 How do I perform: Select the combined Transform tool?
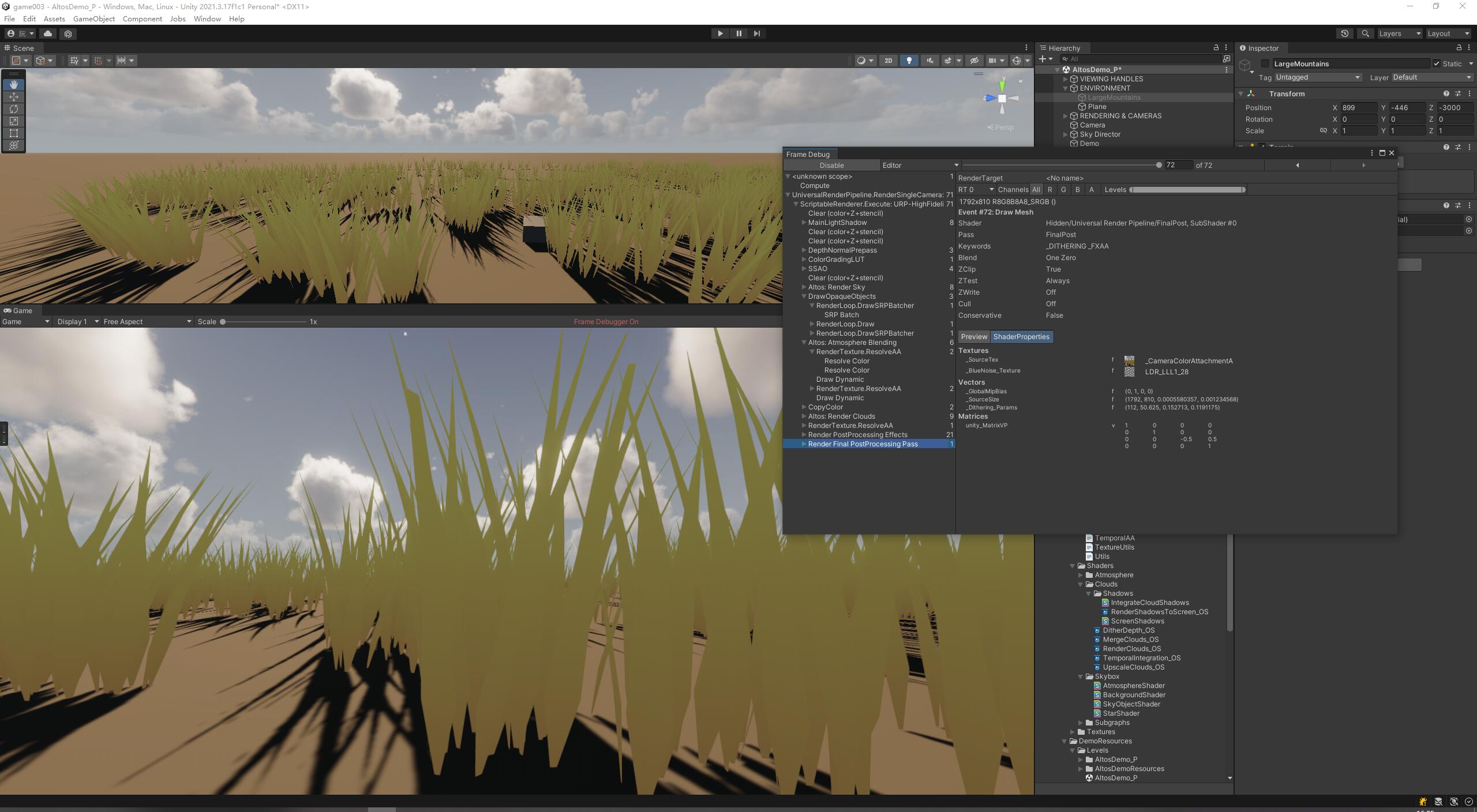(14, 145)
